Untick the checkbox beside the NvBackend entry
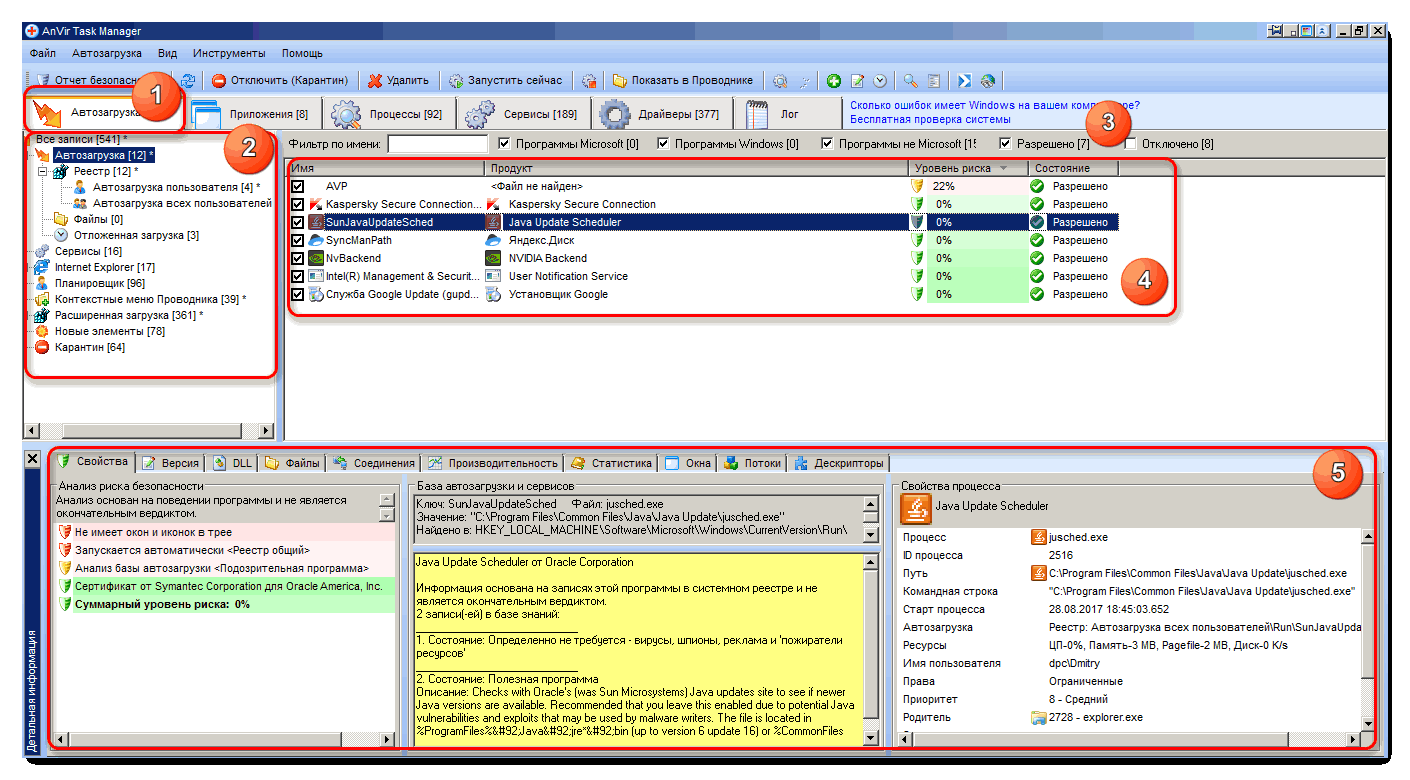This screenshot has width=1410, height=780. [x=297, y=258]
